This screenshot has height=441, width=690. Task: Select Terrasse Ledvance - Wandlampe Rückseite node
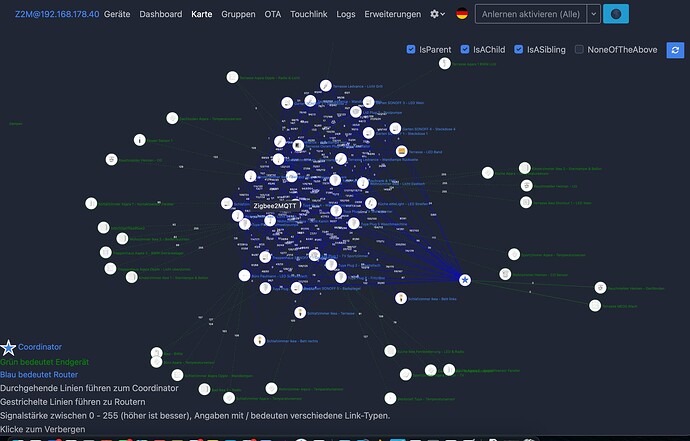point(341,159)
